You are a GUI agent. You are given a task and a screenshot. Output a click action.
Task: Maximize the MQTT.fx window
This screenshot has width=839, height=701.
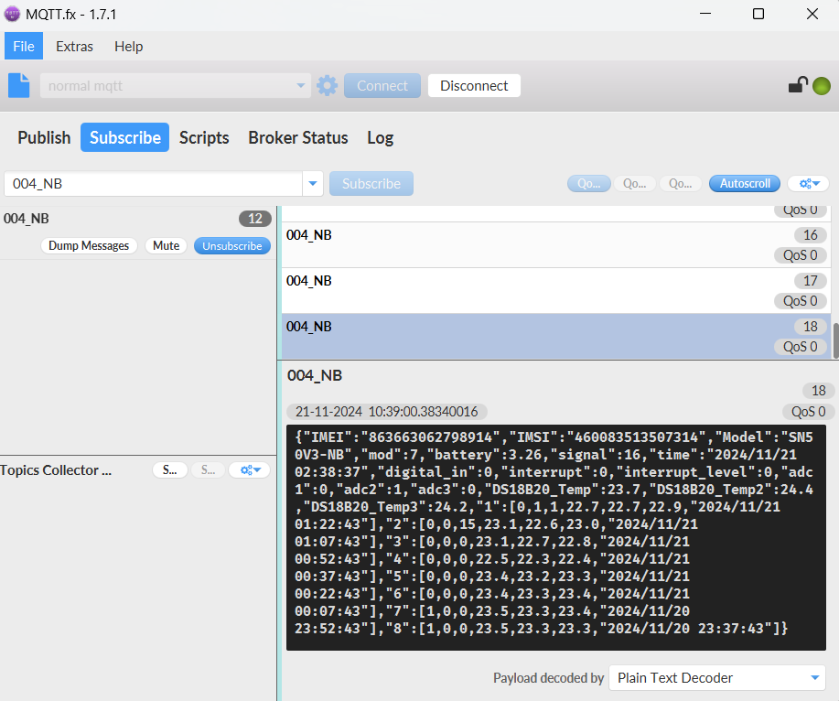click(x=758, y=14)
